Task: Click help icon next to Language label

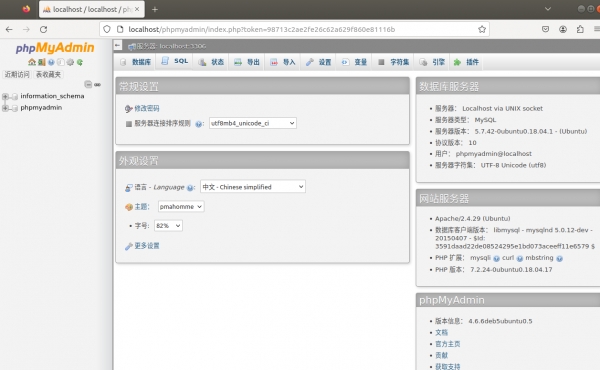Action: pos(190,188)
